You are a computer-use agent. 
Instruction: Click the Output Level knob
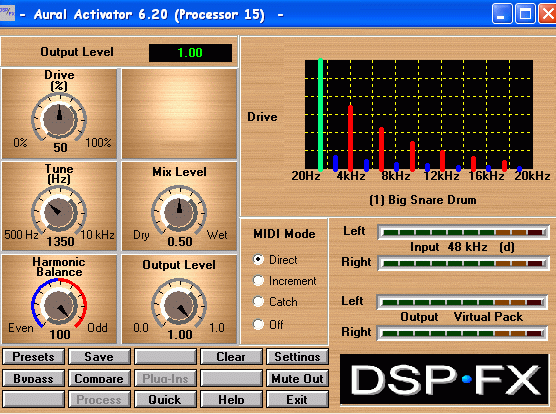pos(179,305)
